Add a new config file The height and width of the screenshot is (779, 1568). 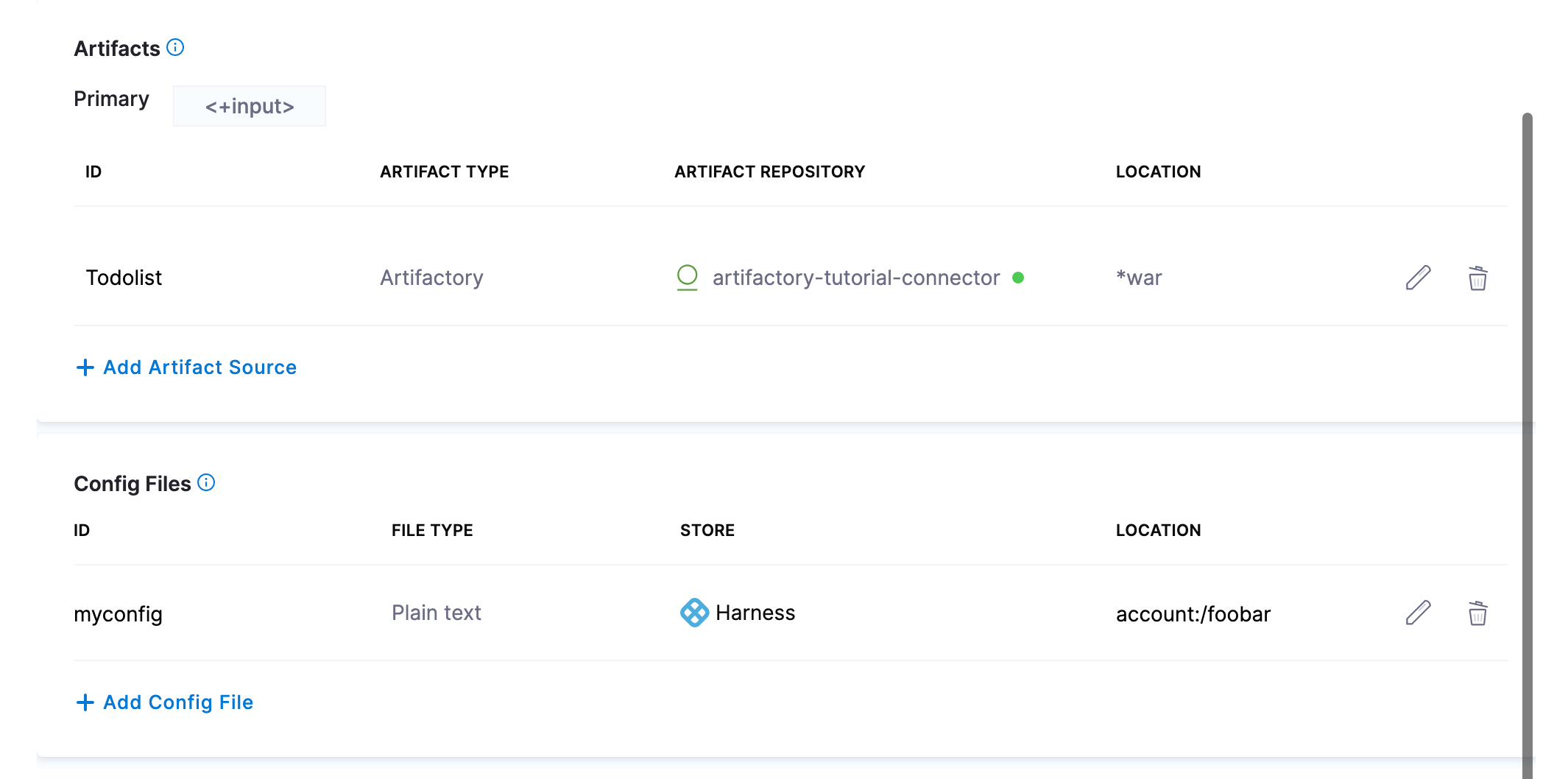165,702
